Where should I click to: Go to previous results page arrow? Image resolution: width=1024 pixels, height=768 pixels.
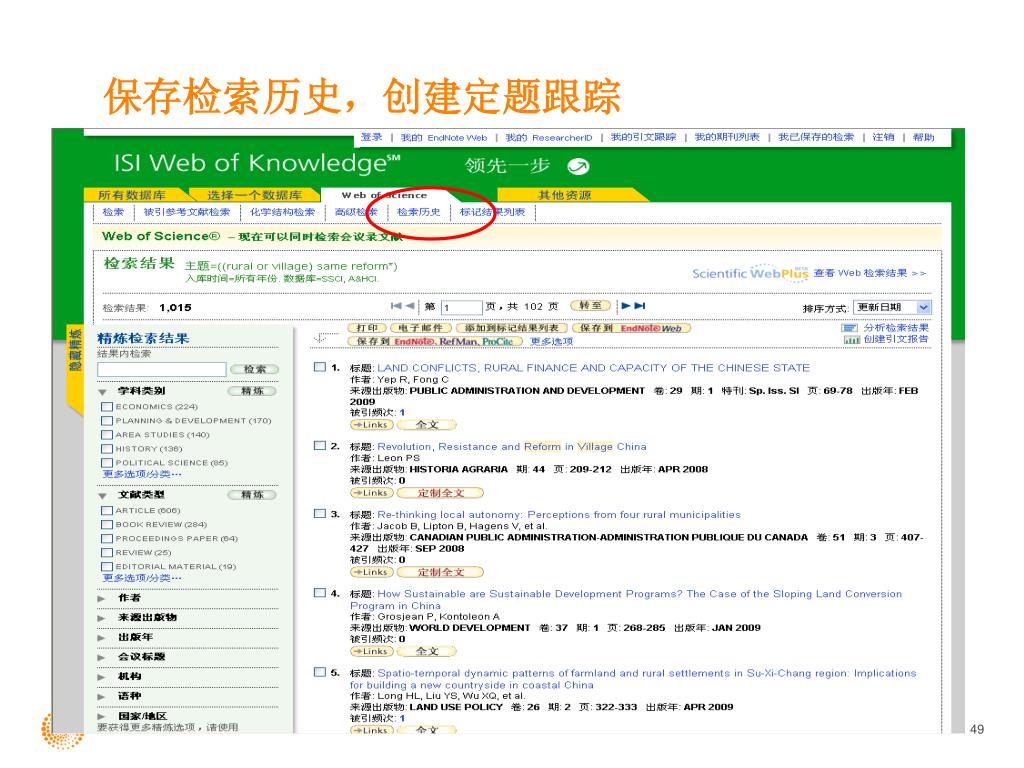coord(409,306)
